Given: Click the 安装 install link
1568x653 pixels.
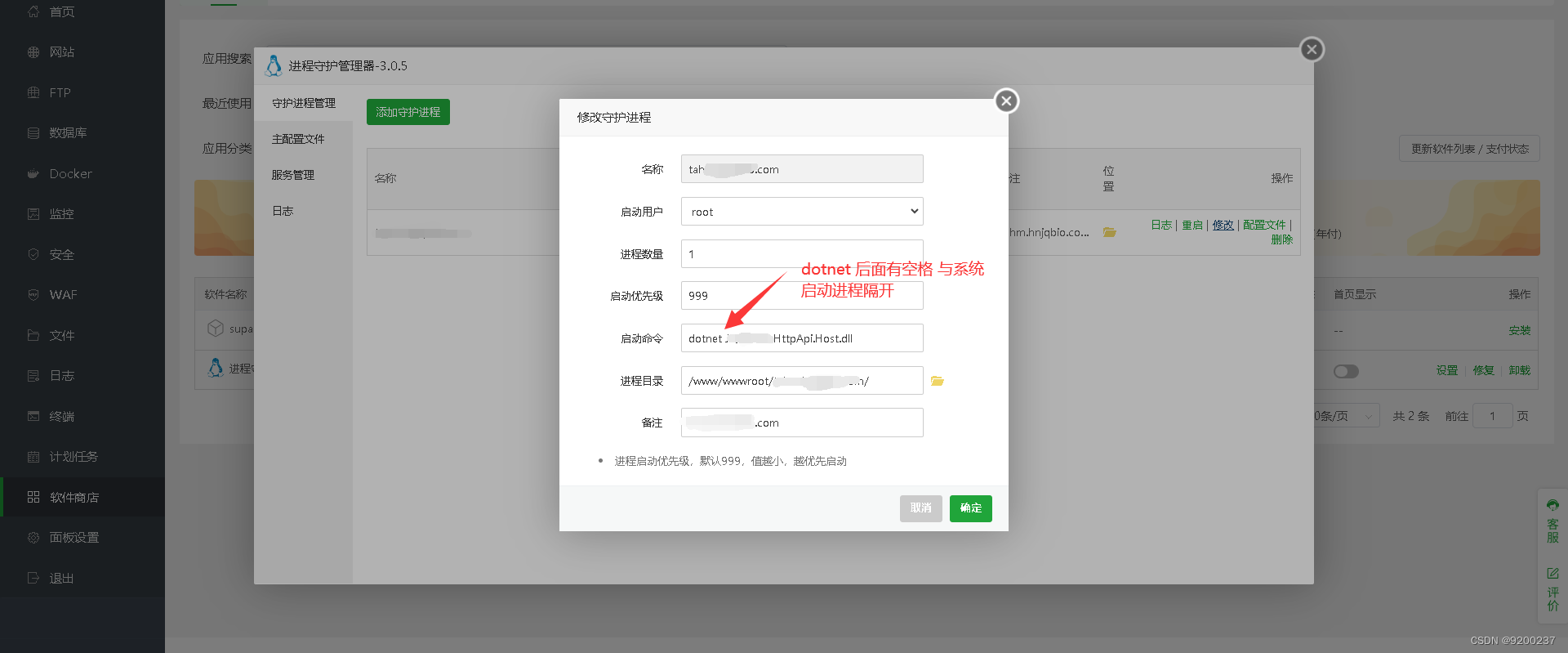Looking at the screenshot, I should pos(1520,330).
